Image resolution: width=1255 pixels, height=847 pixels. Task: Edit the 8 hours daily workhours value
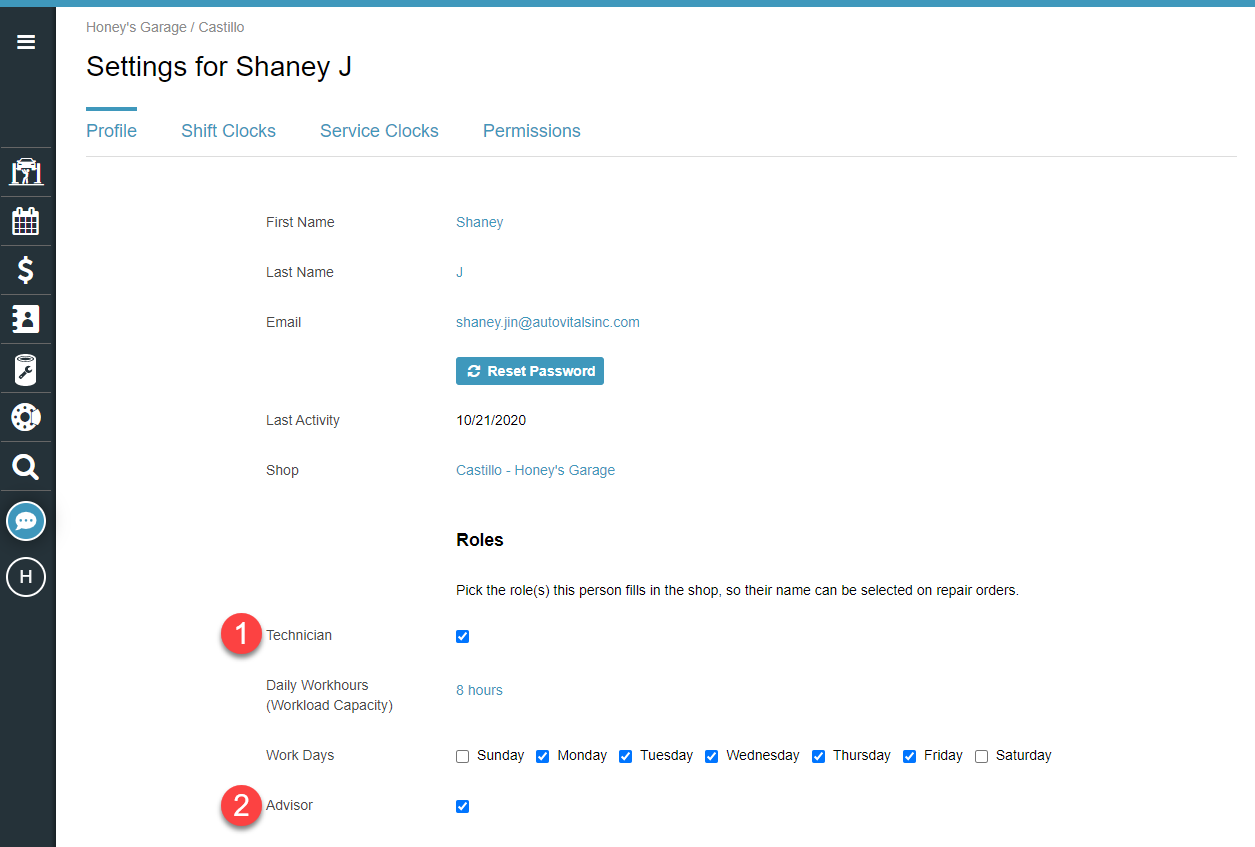[x=479, y=690]
